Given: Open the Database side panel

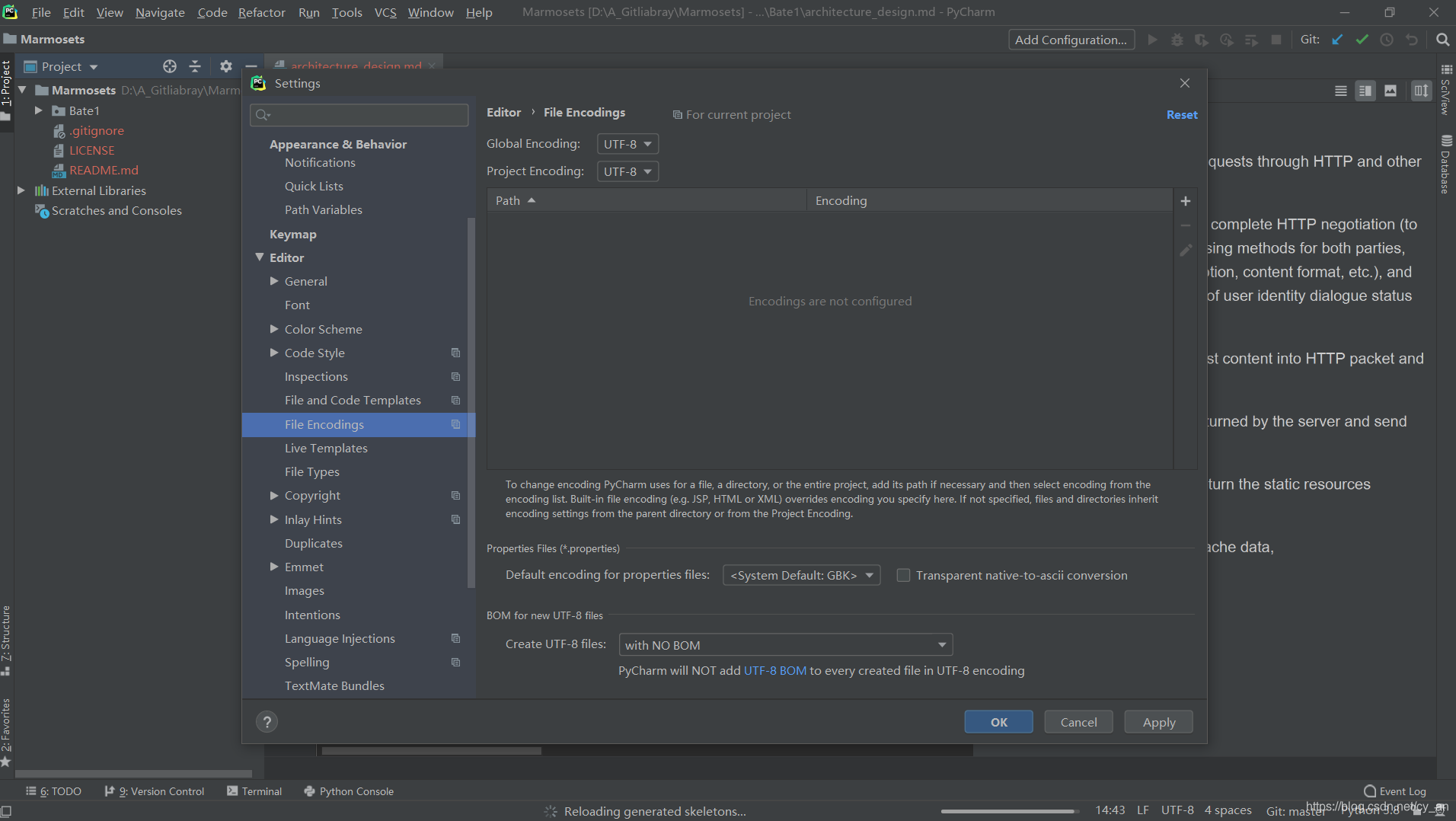Looking at the screenshot, I should (1446, 164).
